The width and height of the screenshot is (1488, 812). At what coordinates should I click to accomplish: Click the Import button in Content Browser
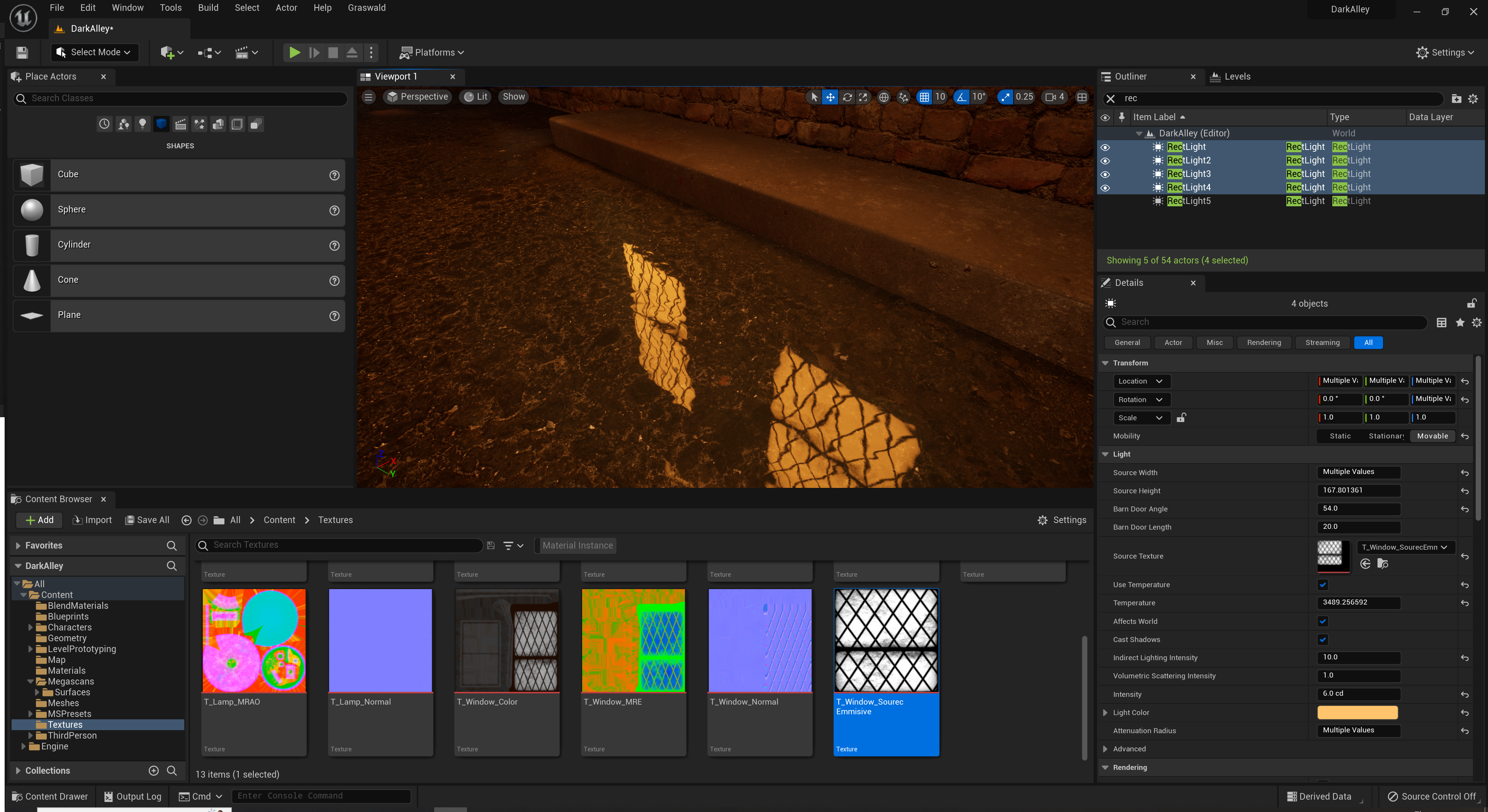pos(92,520)
